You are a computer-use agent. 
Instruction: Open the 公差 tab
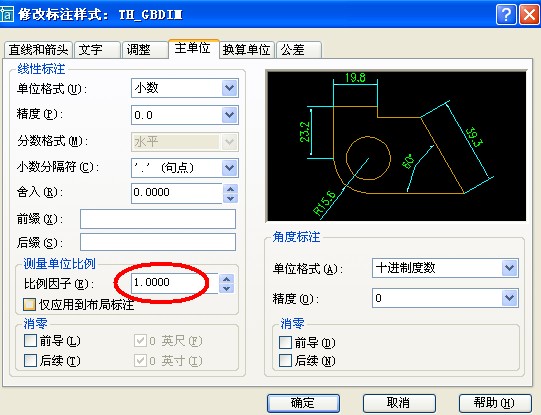pyautogui.click(x=299, y=50)
